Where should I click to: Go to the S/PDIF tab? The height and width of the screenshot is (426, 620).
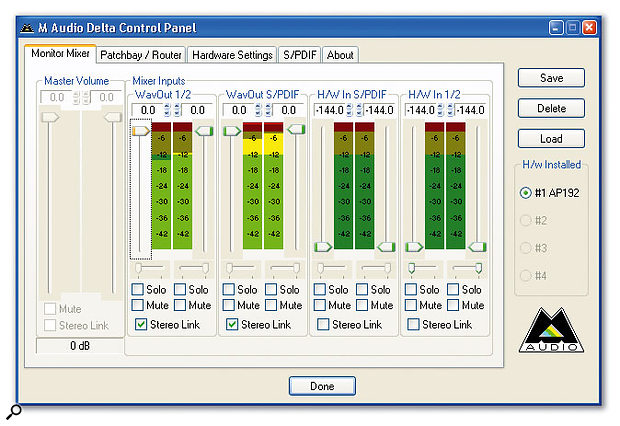300,55
